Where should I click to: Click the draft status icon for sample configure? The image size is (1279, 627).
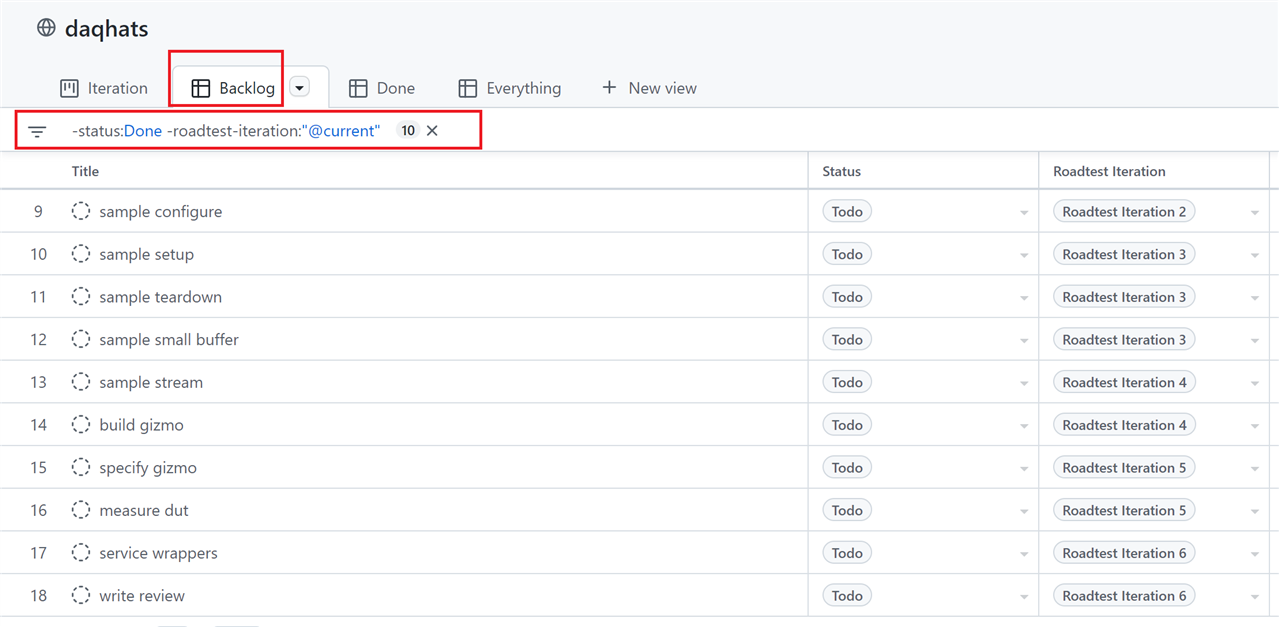click(81, 212)
